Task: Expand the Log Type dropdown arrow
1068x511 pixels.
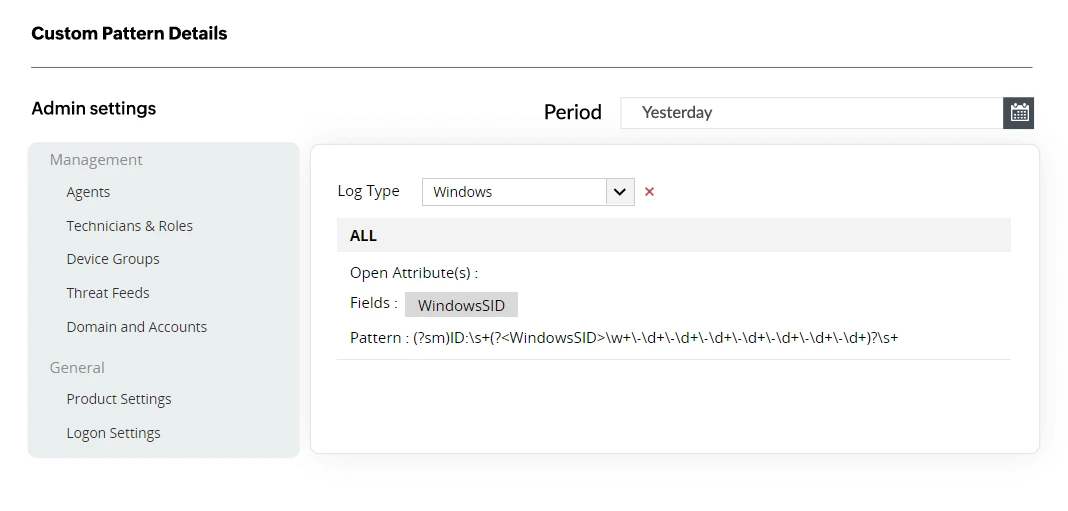Action: tap(620, 192)
